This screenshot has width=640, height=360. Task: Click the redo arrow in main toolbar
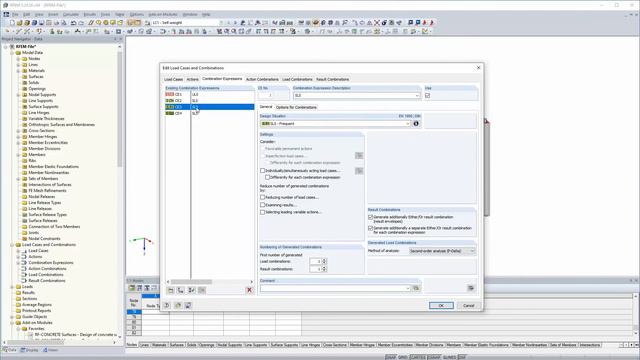point(82,23)
